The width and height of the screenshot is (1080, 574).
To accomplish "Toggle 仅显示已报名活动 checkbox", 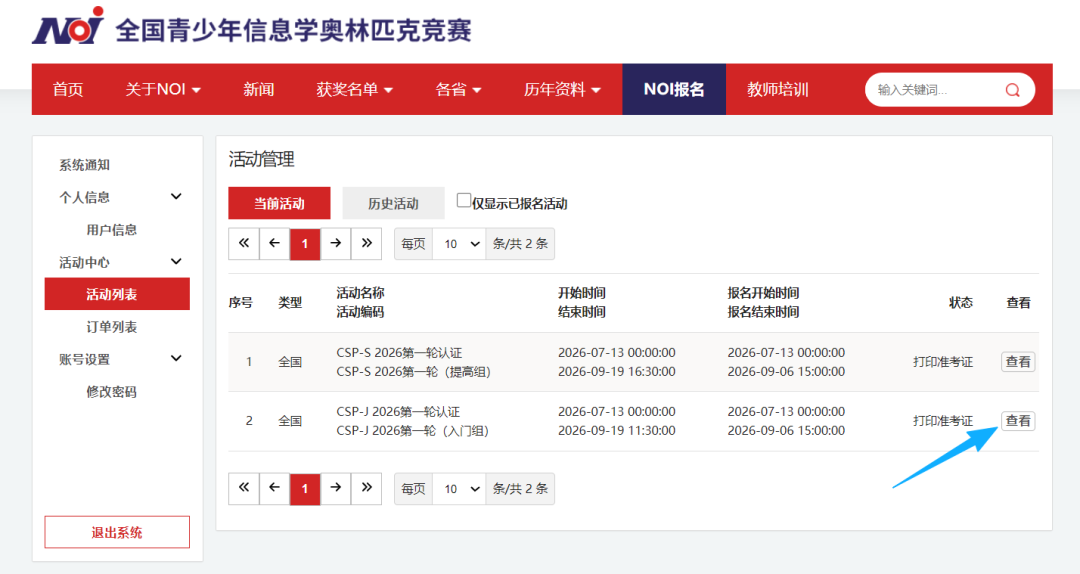I will pyautogui.click(x=464, y=201).
